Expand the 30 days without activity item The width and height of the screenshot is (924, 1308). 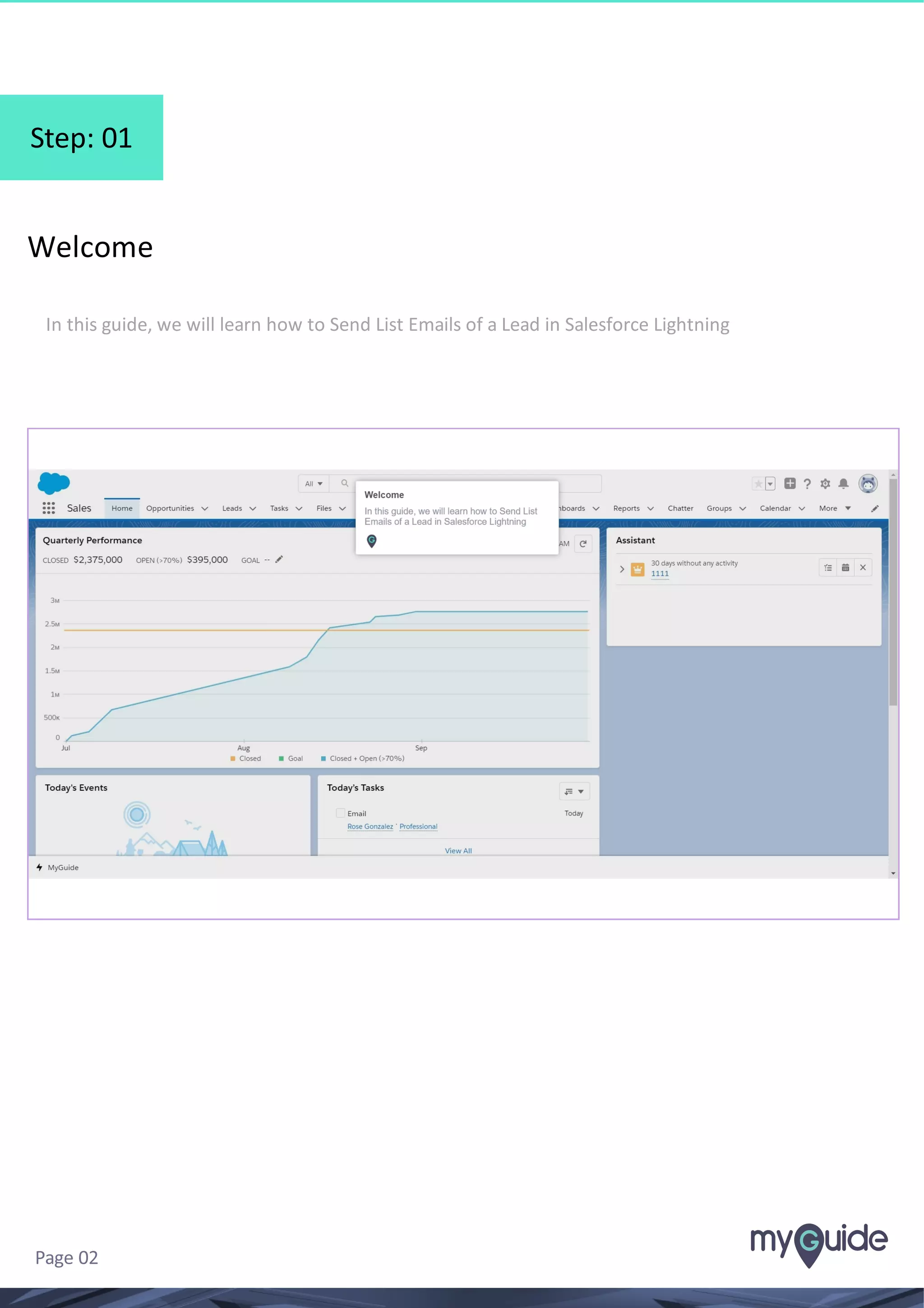pos(622,569)
